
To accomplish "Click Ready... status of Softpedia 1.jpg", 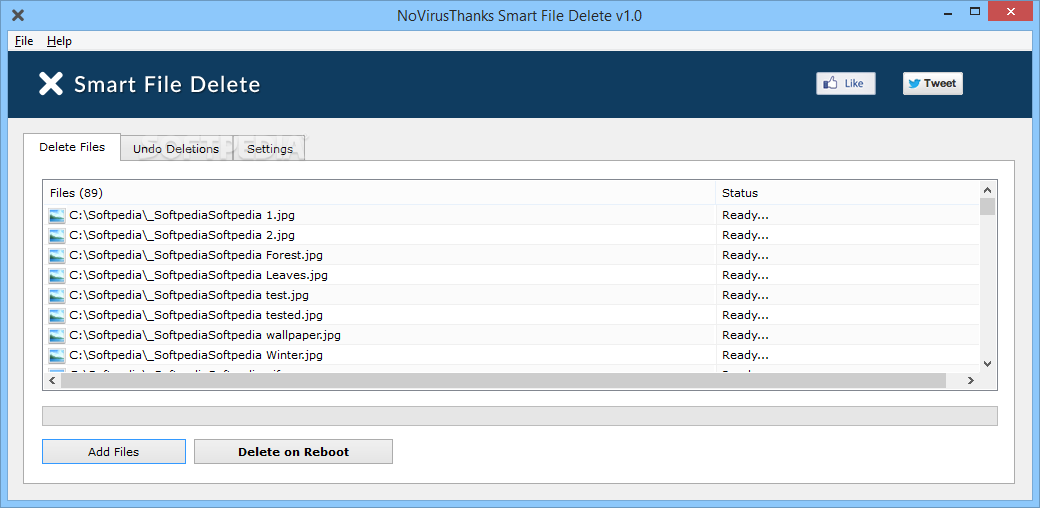I will [x=745, y=215].
